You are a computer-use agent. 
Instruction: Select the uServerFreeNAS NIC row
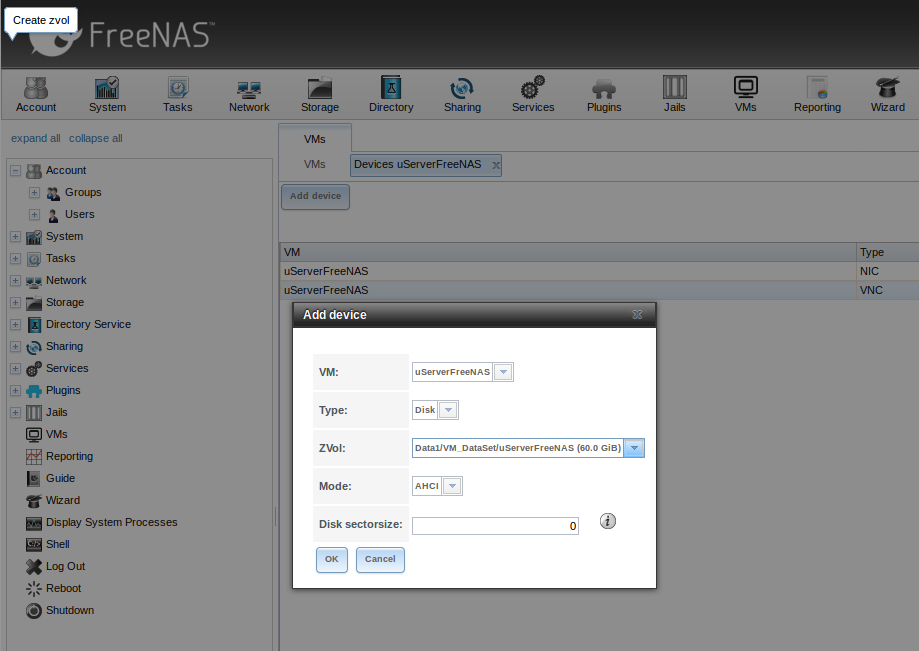pos(599,271)
